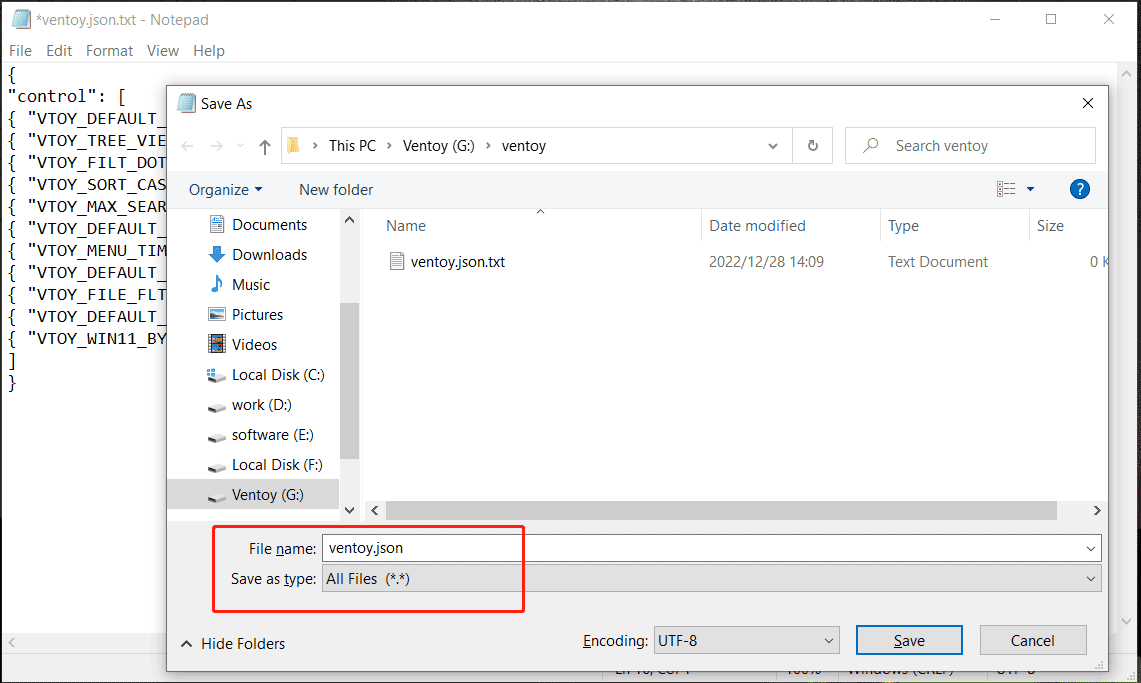Click the file list horizontal scroll right arrow

(x=1097, y=511)
